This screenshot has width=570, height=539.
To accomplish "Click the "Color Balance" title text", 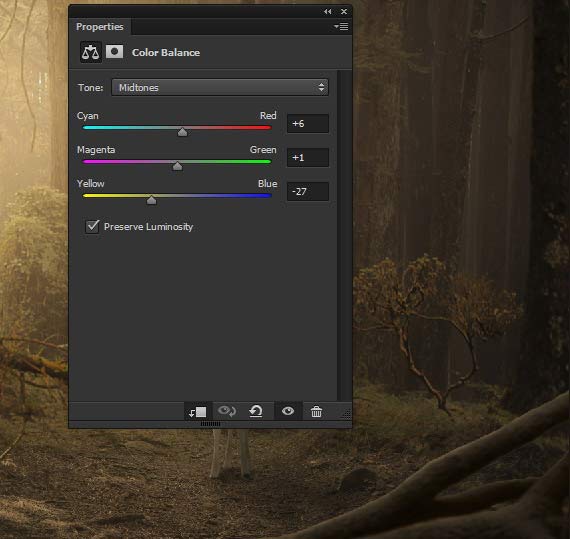I will pyautogui.click(x=166, y=53).
